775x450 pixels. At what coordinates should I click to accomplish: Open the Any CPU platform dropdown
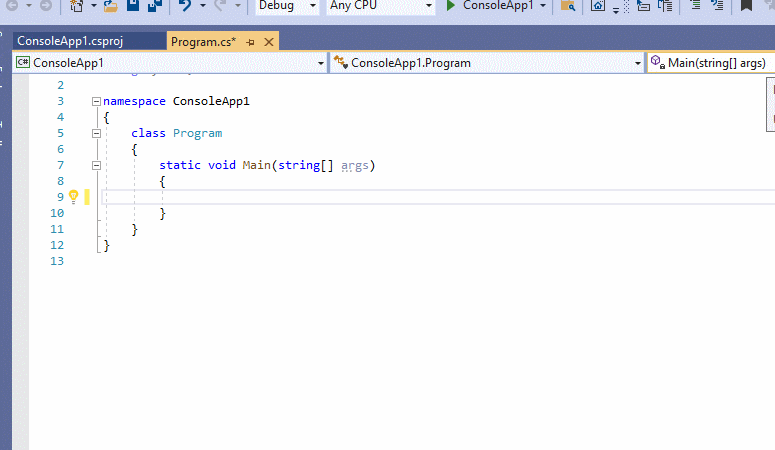click(381, 6)
